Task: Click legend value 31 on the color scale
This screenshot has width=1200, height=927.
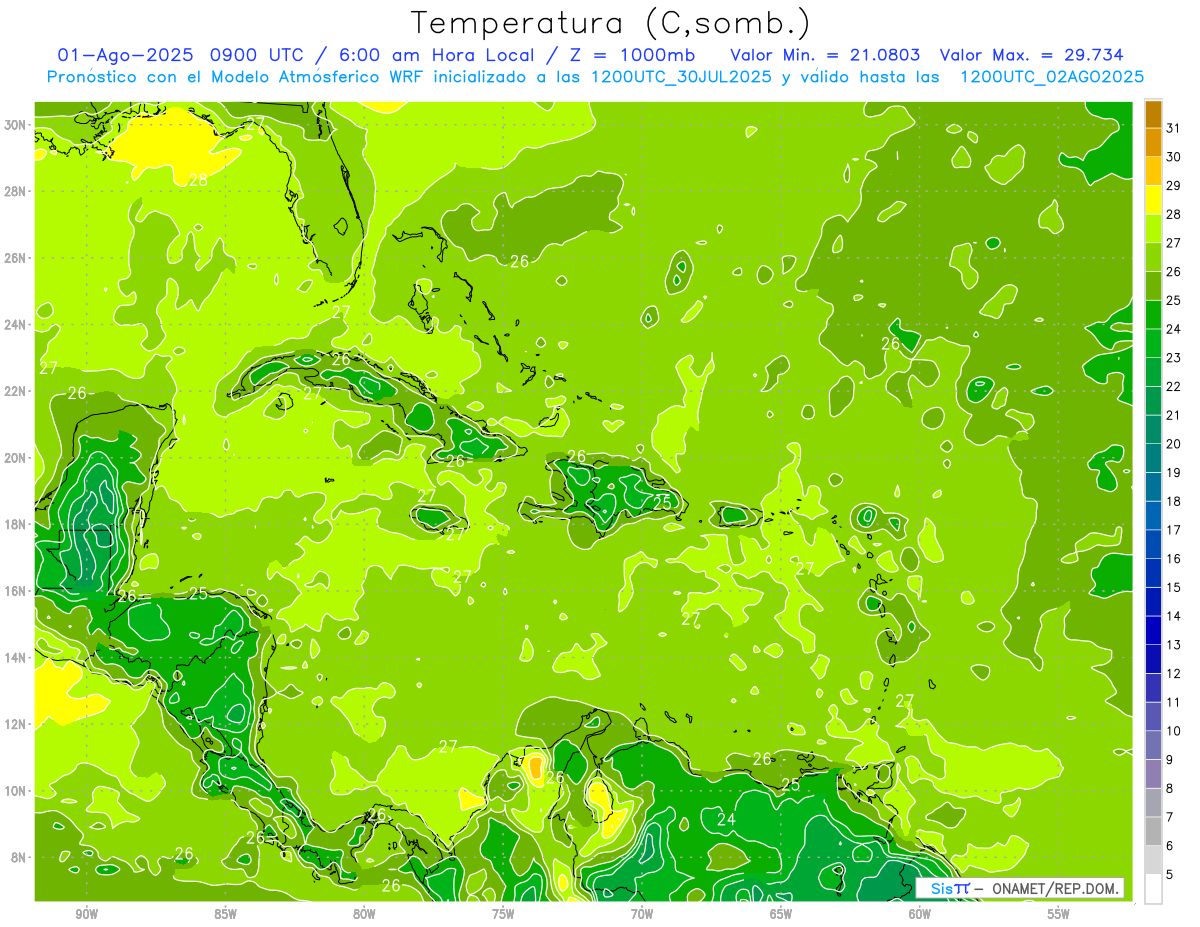Action: [x=1174, y=128]
